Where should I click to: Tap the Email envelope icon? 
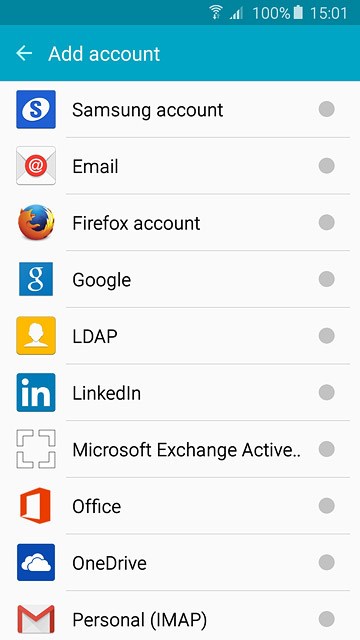pos(36,166)
